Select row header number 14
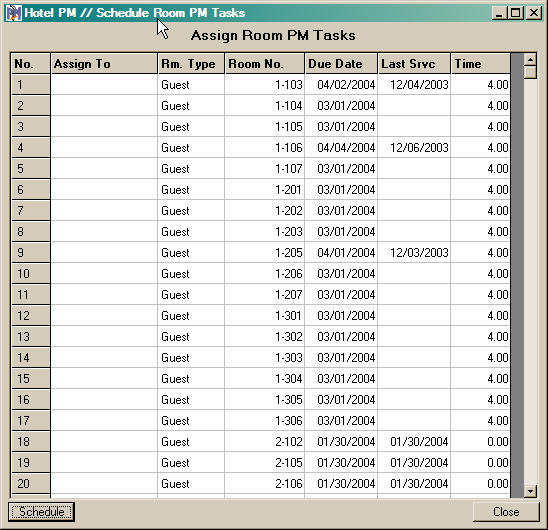This screenshot has height=530, width=548. 31,357
